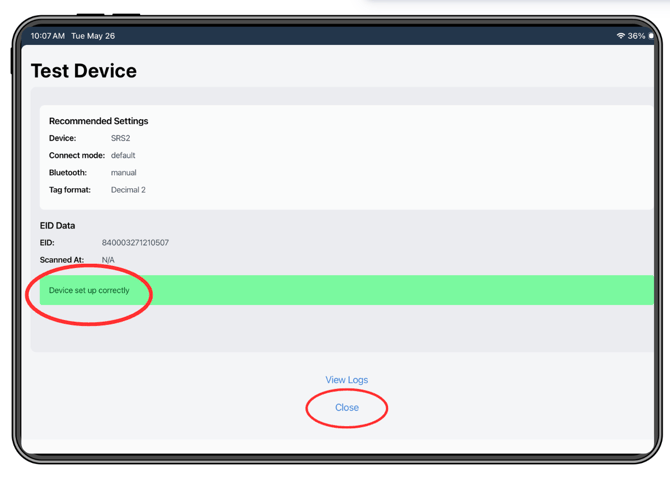Tap the Wi-Fi status icon
The width and height of the screenshot is (670, 477).
click(x=620, y=36)
